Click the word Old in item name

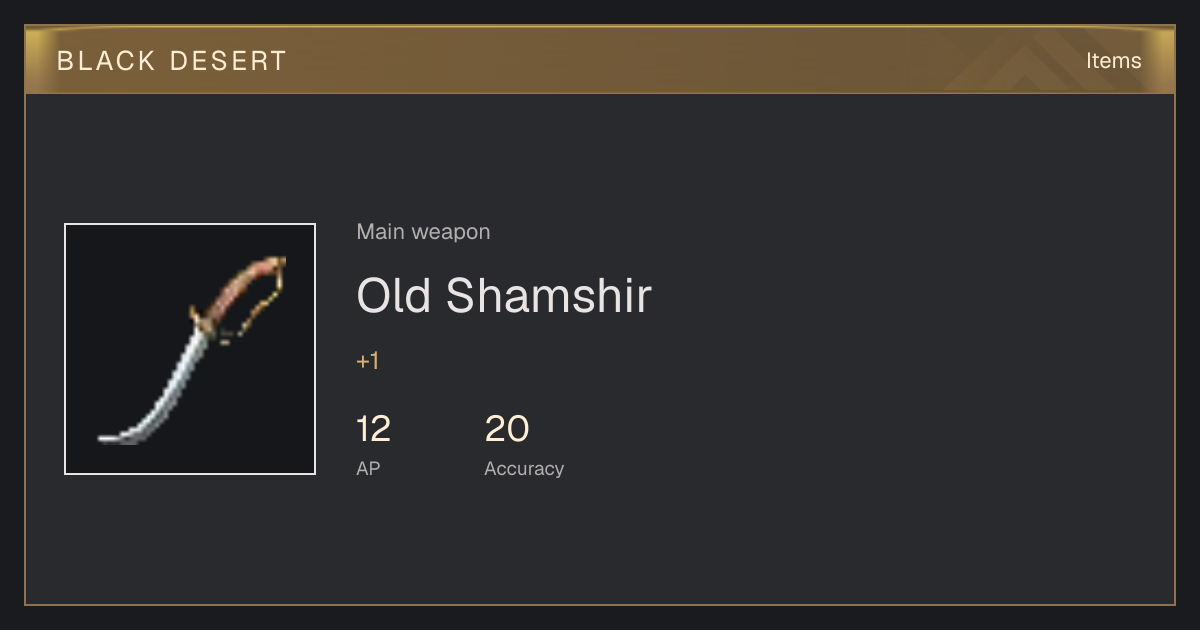point(394,296)
